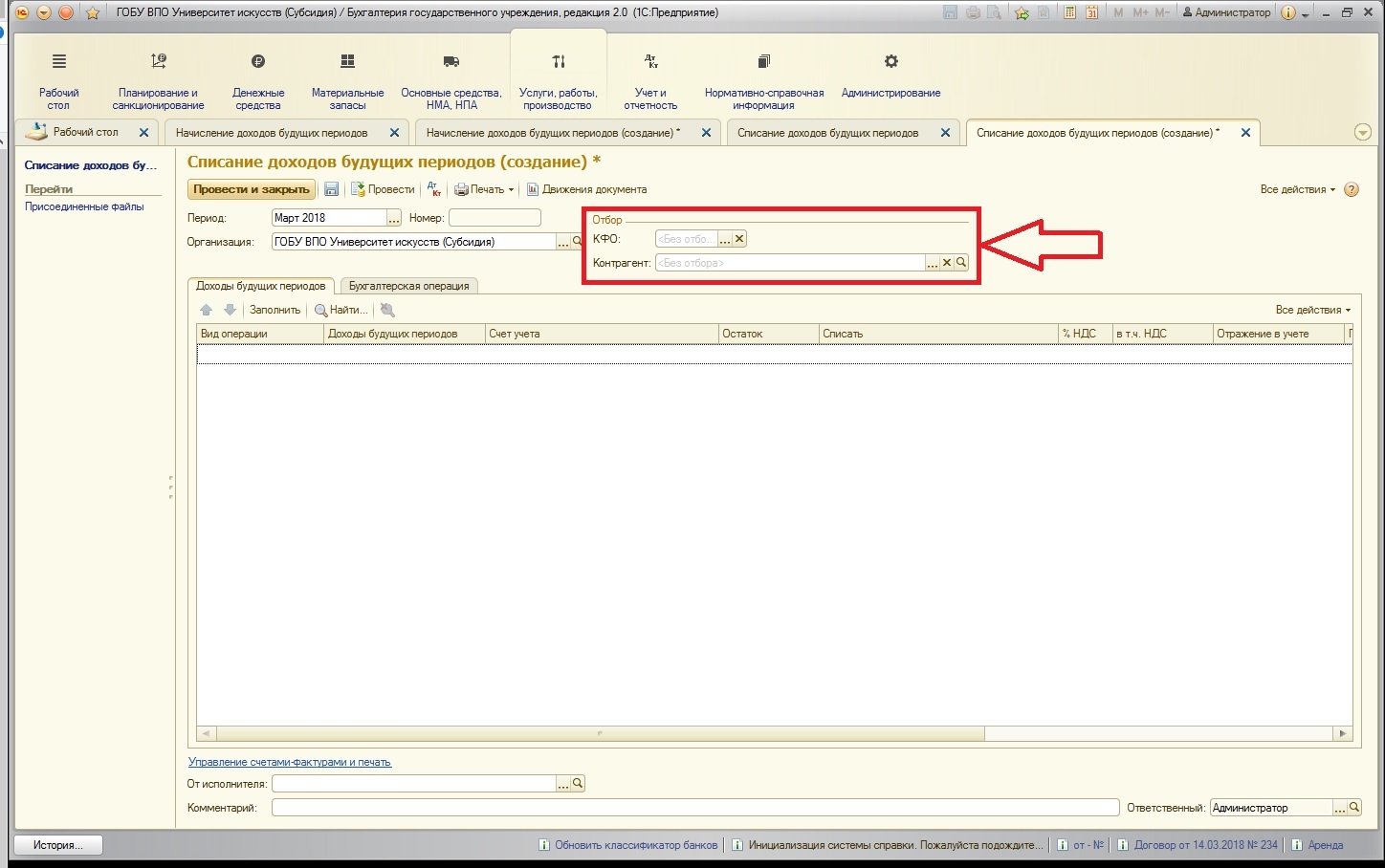Move row up arrow in table toolbar
The height and width of the screenshot is (868, 1385).
click(207, 310)
